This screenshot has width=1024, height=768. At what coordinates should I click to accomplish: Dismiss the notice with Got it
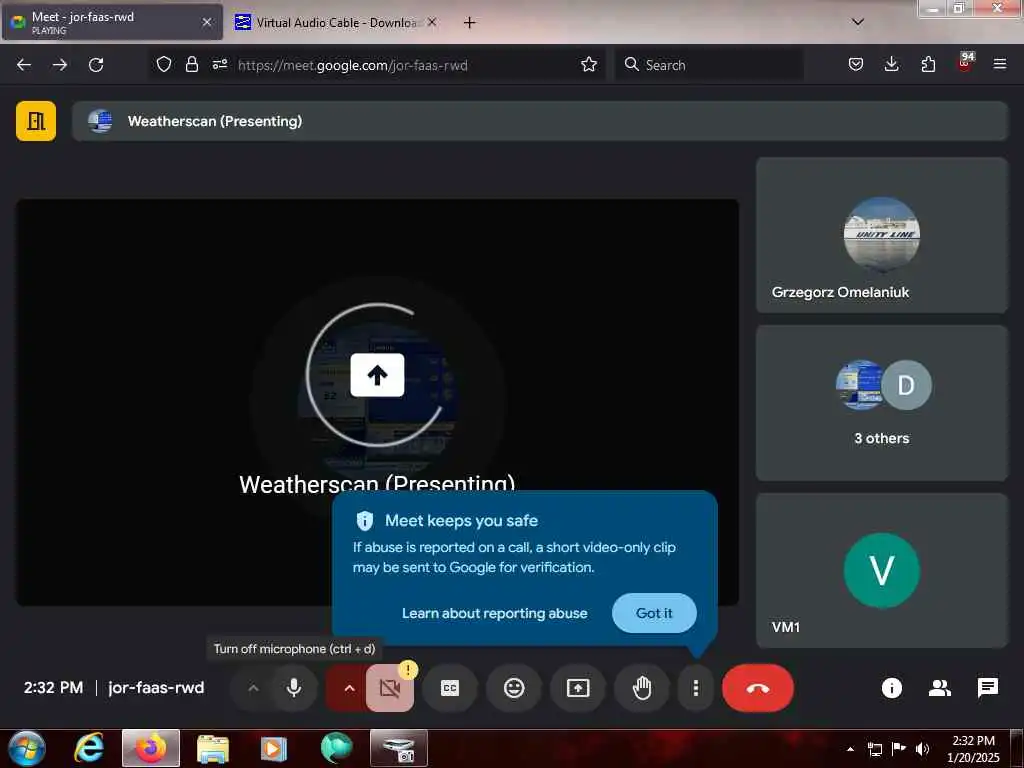point(654,613)
